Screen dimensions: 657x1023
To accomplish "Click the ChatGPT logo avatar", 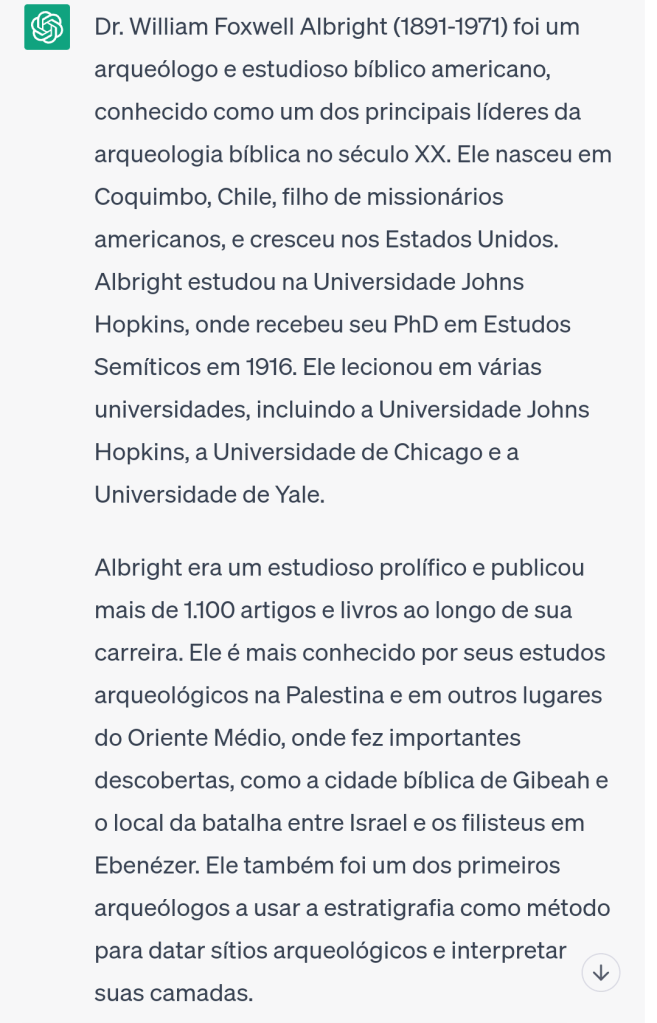I will coord(47,27).
